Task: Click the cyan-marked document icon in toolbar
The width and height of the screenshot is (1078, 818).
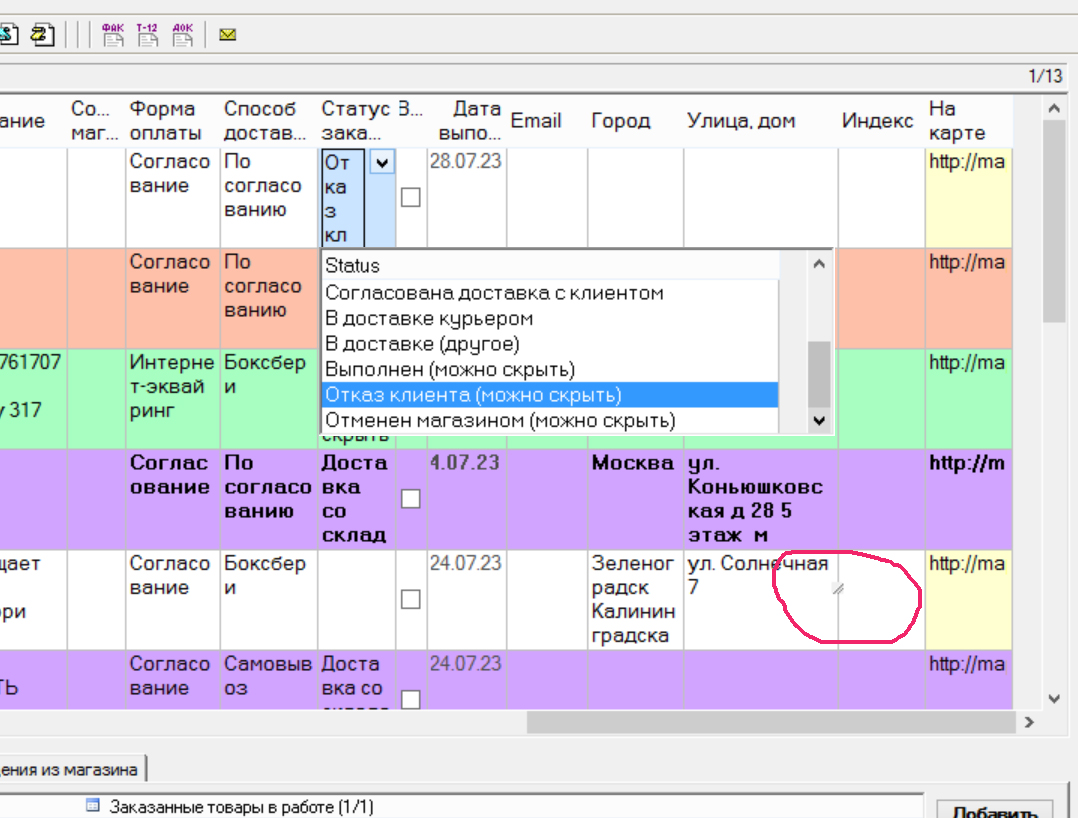Action: point(9,35)
